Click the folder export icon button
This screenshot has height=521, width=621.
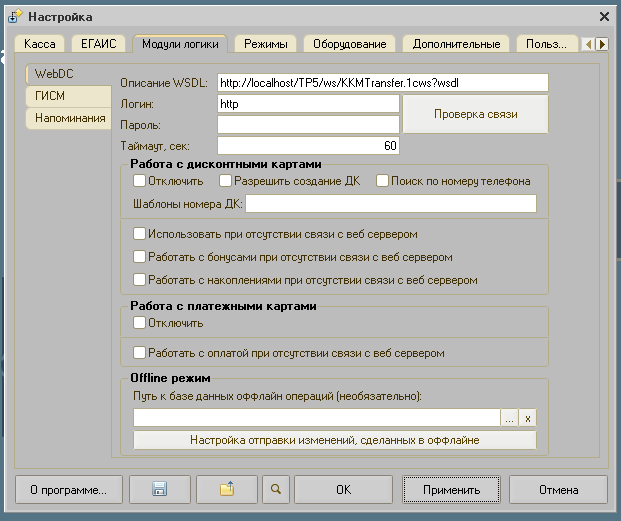click(x=227, y=490)
